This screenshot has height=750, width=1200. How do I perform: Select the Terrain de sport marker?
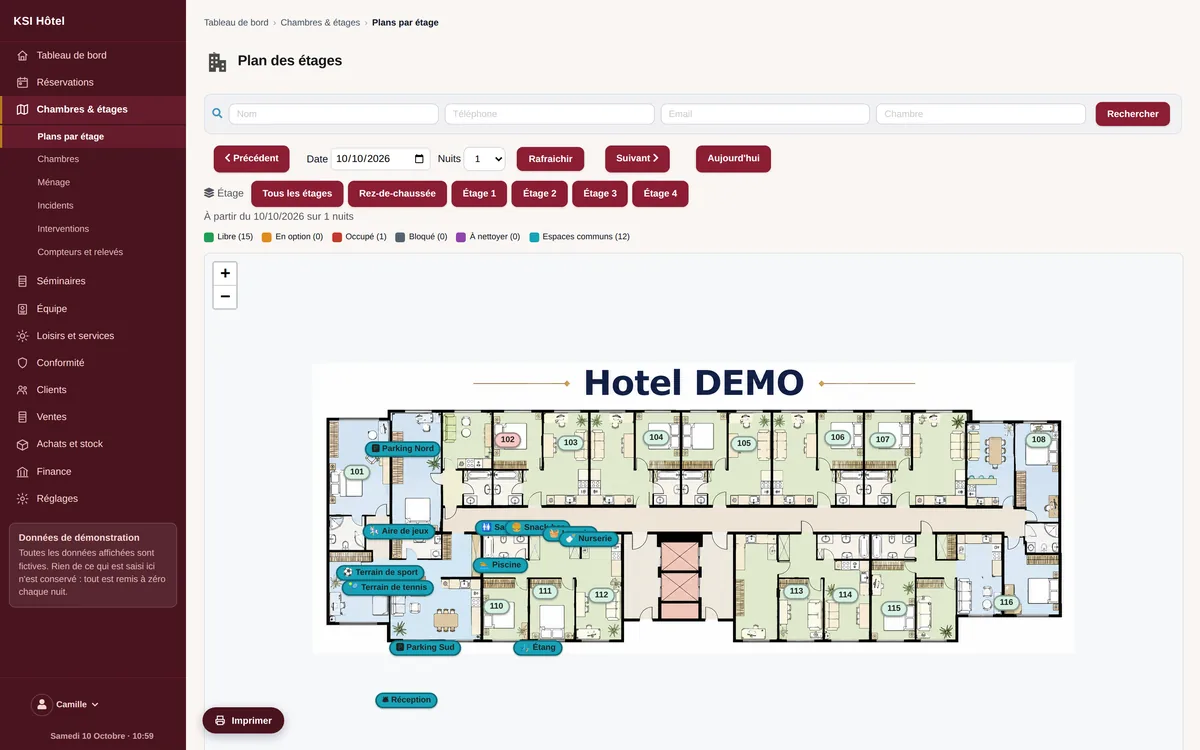pos(380,573)
